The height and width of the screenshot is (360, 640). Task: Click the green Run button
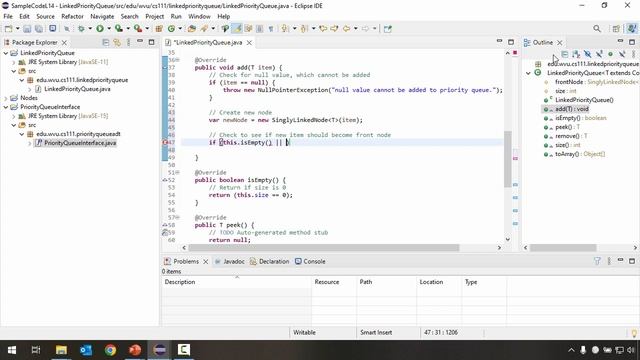pyautogui.click(x=100, y=29)
